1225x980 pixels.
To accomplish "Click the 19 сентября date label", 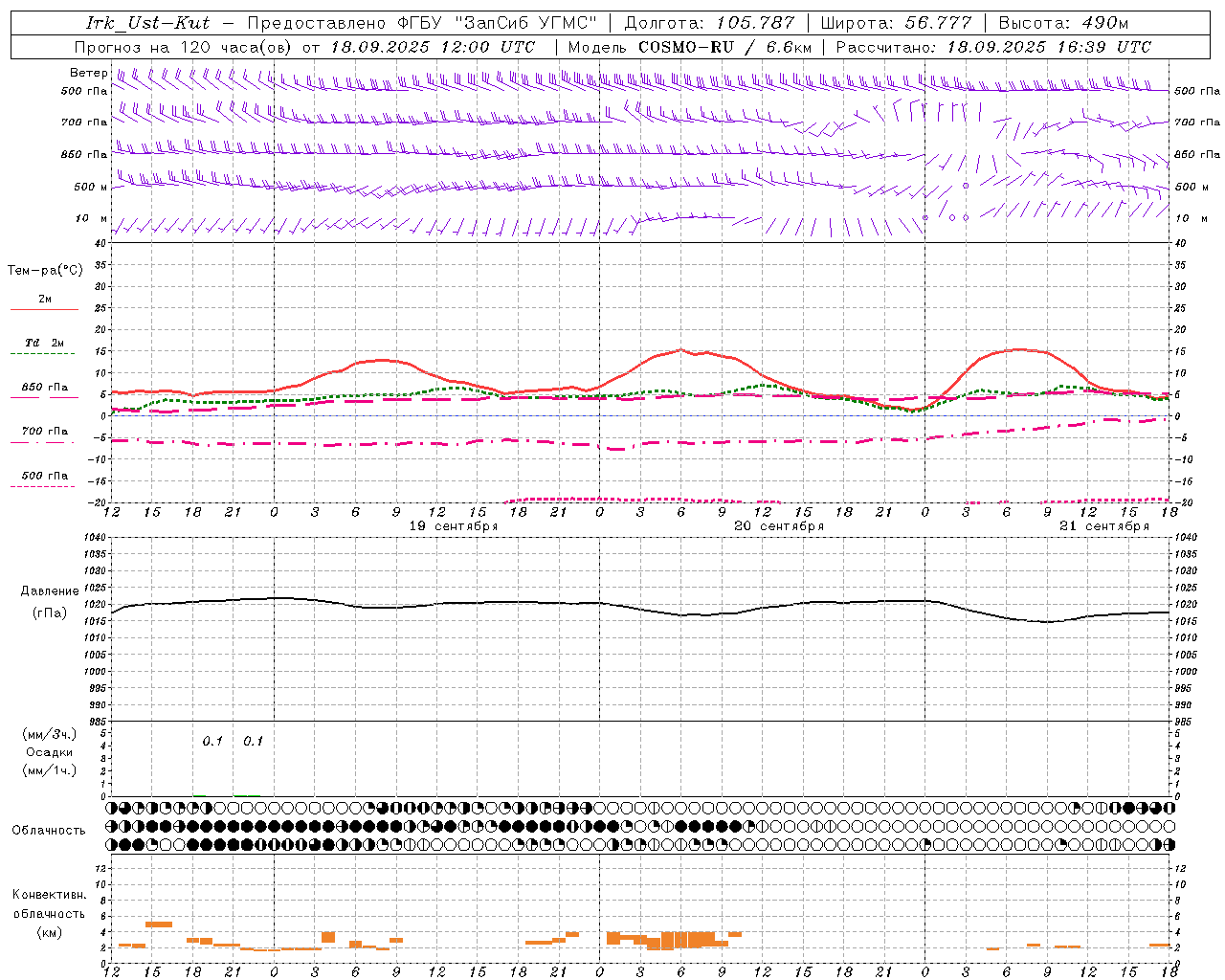I will pos(454,526).
